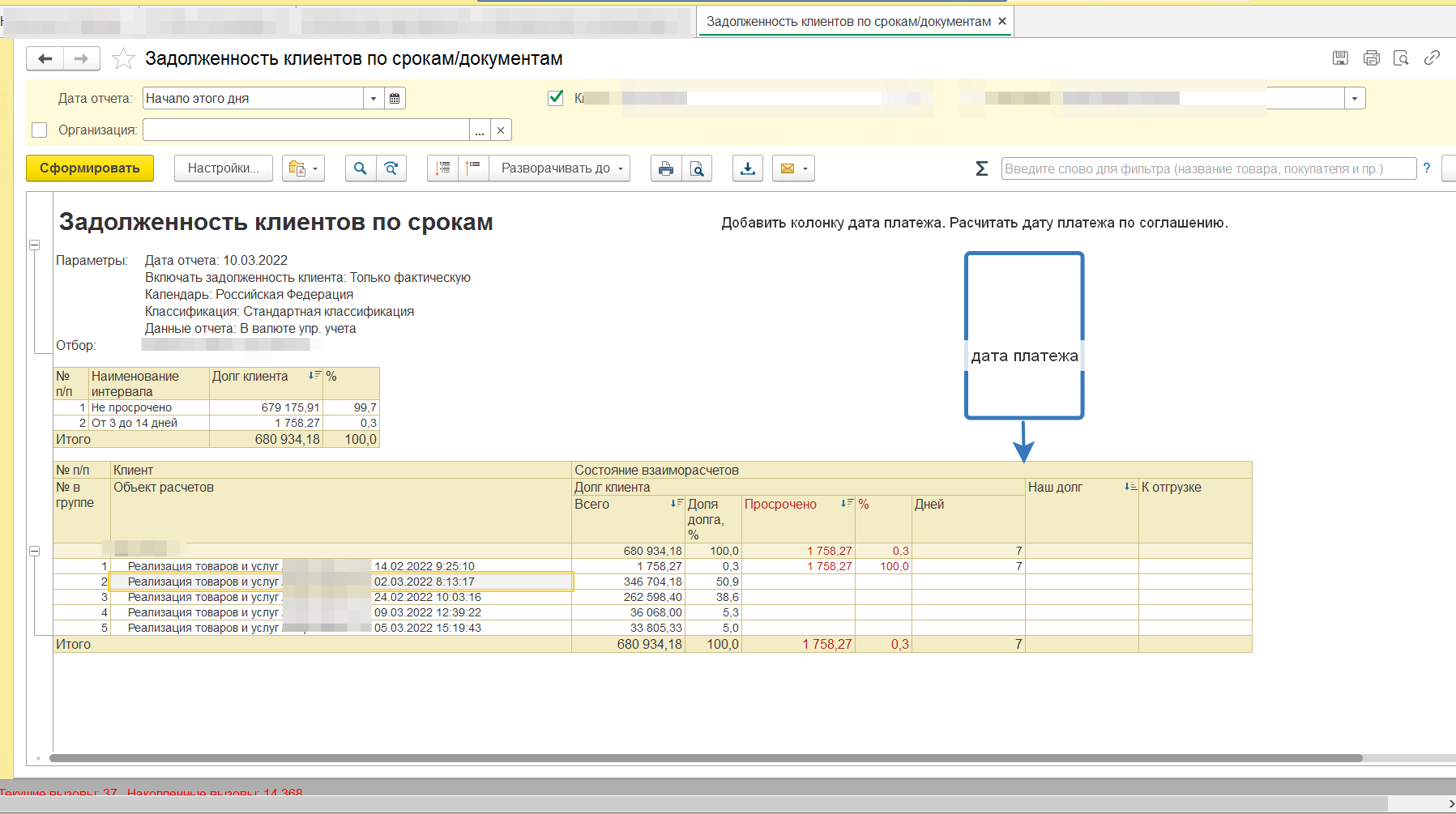This screenshot has width=1456, height=814.
Task: Add report to favorites with star icon
Action: pyautogui.click(x=123, y=58)
